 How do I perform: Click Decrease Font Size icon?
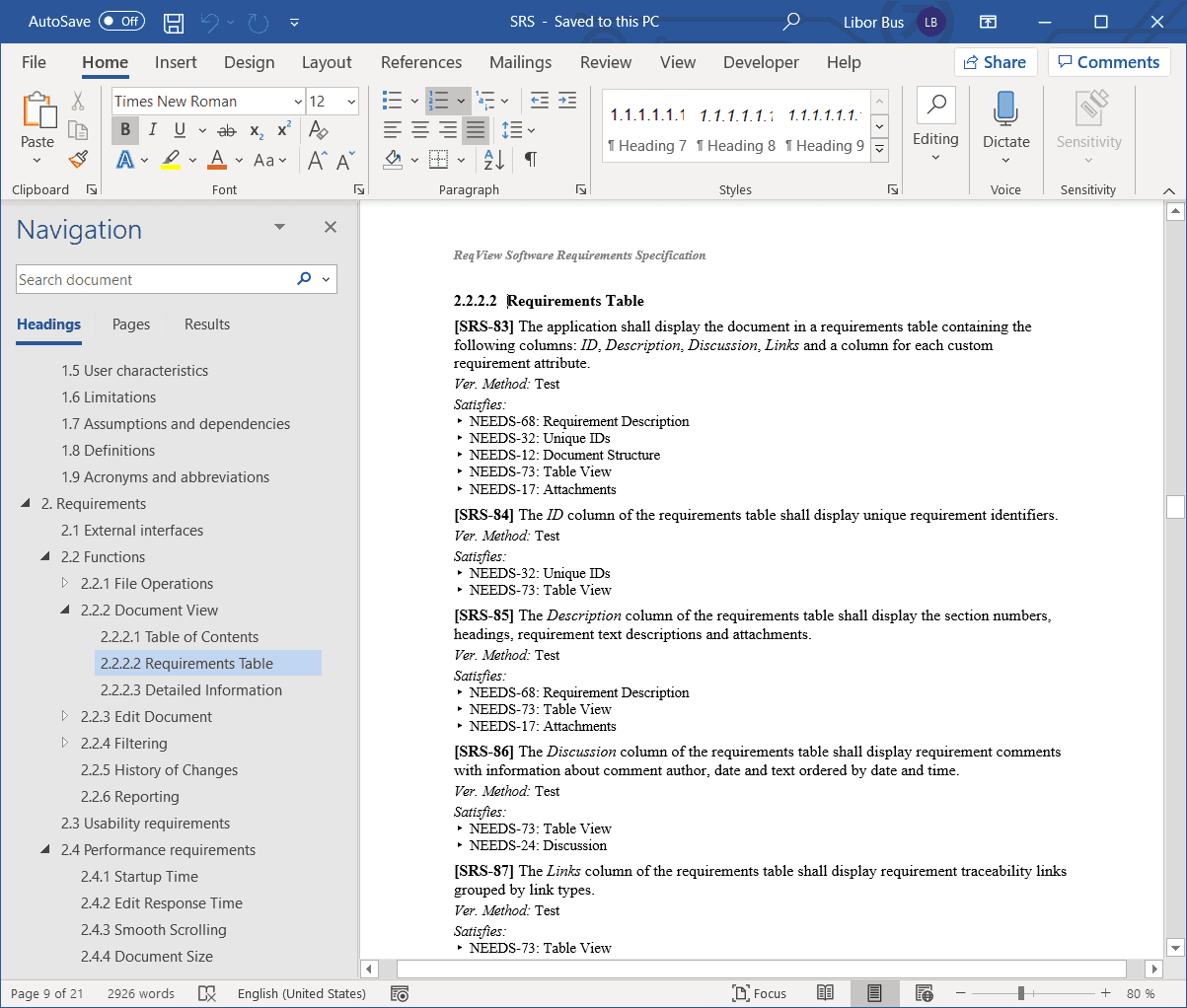pyautogui.click(x=344, y=160)
